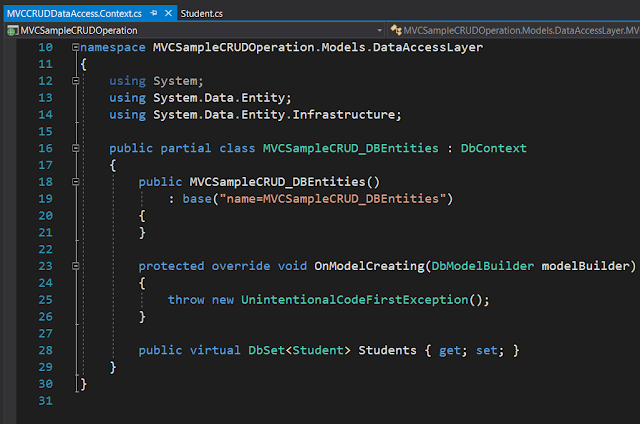Switch to the Student.cs tab

(202, 13)
